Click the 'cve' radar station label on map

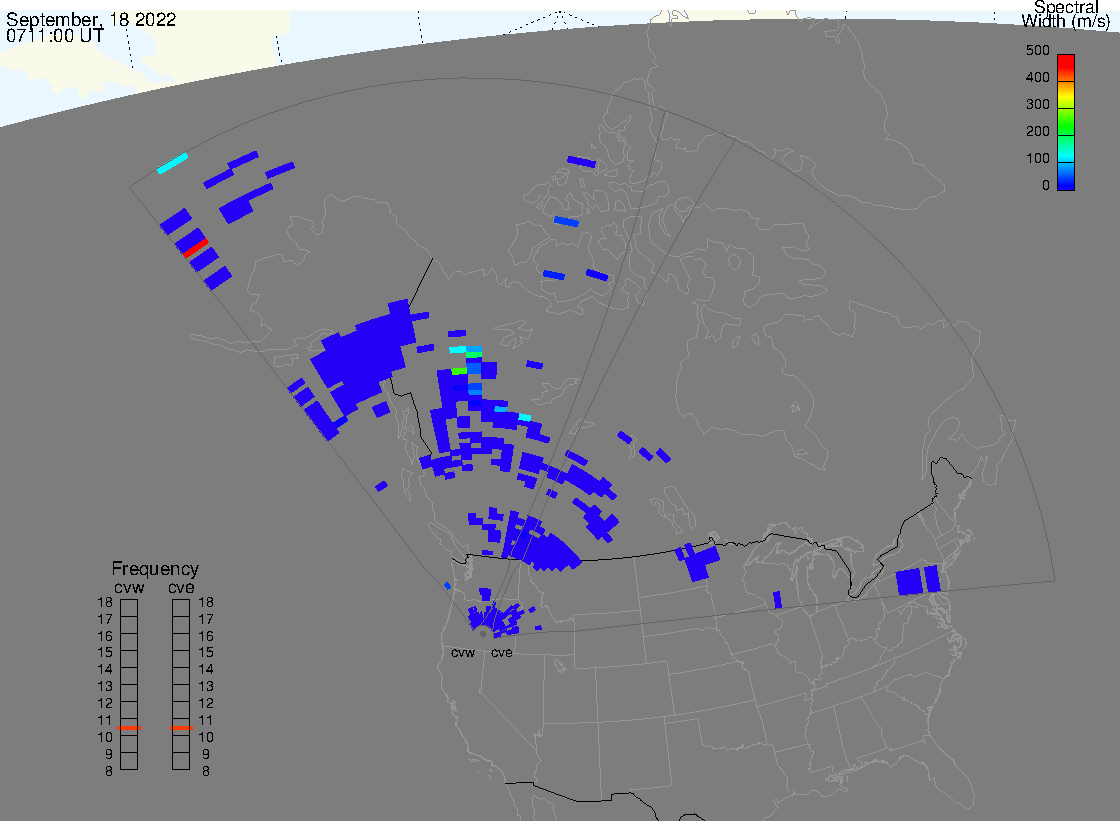tap(501, 652)
